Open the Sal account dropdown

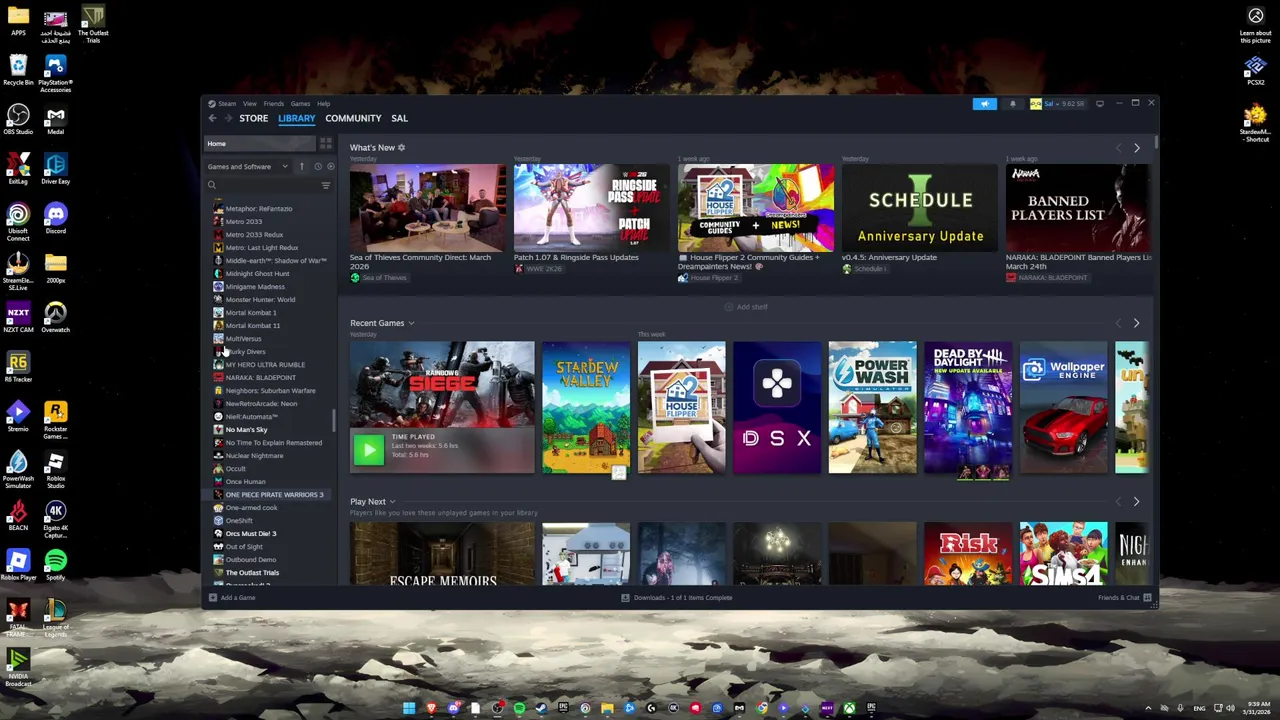[x=1057, y=104]
